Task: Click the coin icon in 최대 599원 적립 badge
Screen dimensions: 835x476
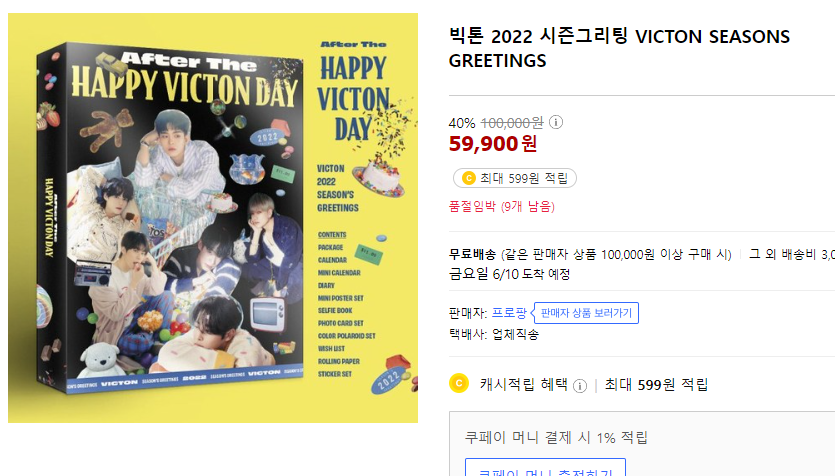Action: [x=469, y=178]
